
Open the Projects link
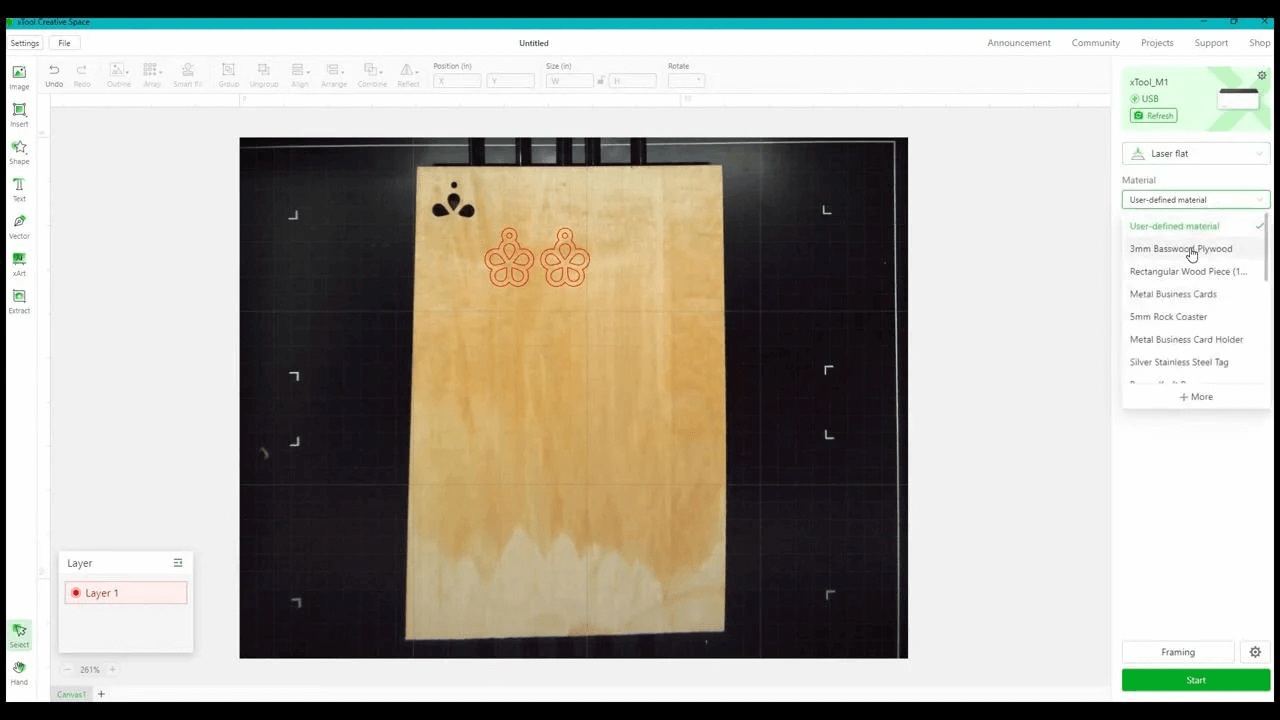click(x=1157, y=43)
